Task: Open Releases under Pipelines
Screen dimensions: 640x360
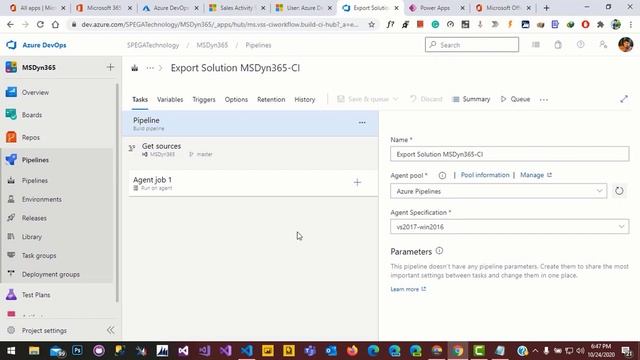Action: click(34, 218)
